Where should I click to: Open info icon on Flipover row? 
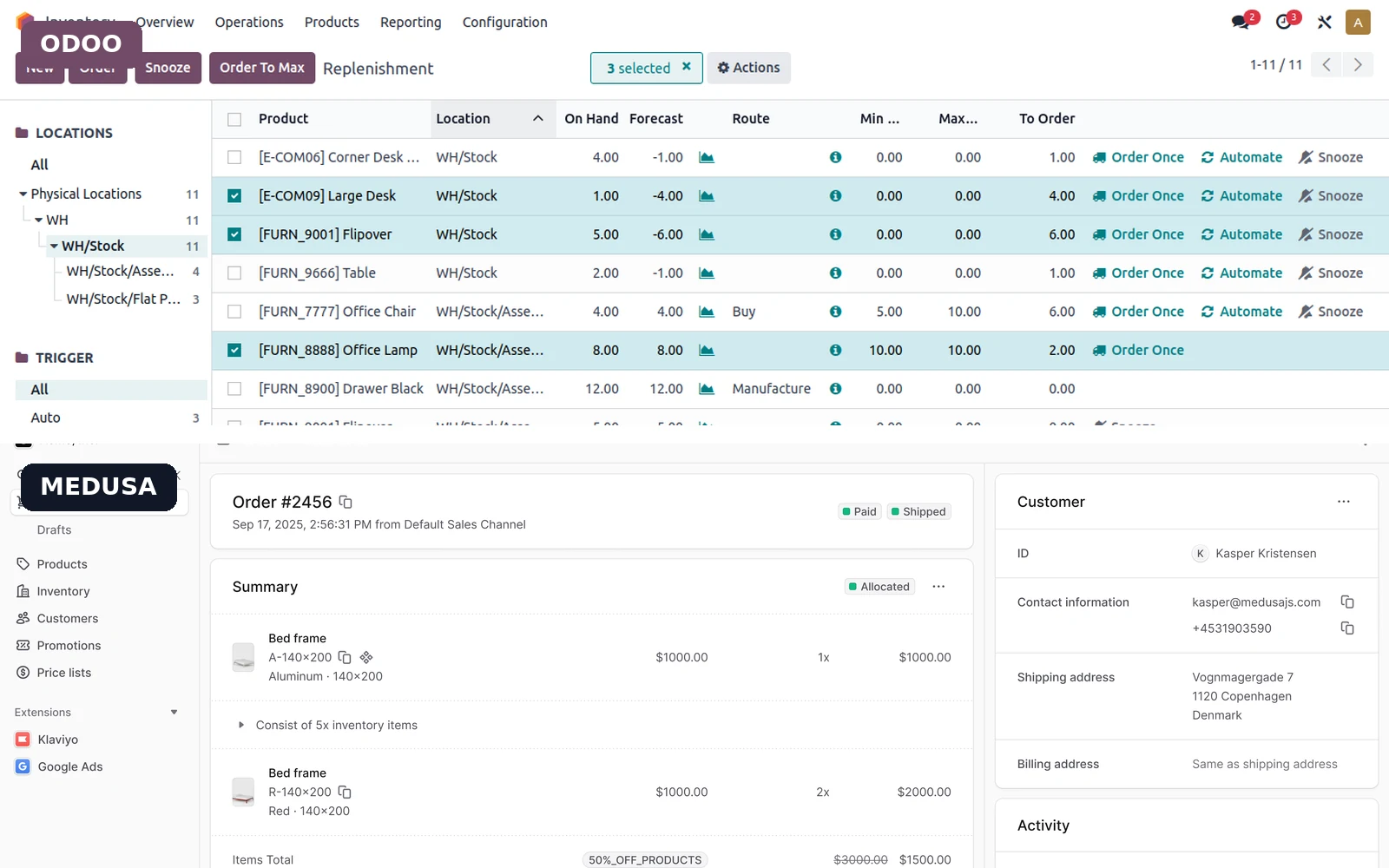(835, 234)
